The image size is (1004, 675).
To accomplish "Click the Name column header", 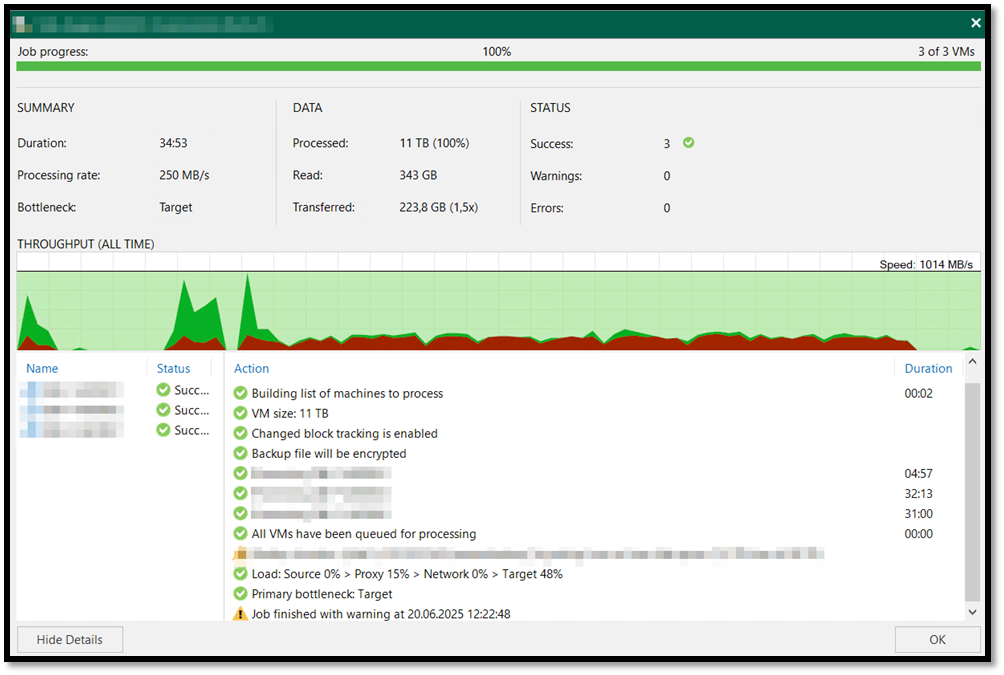I will point(42,368).
